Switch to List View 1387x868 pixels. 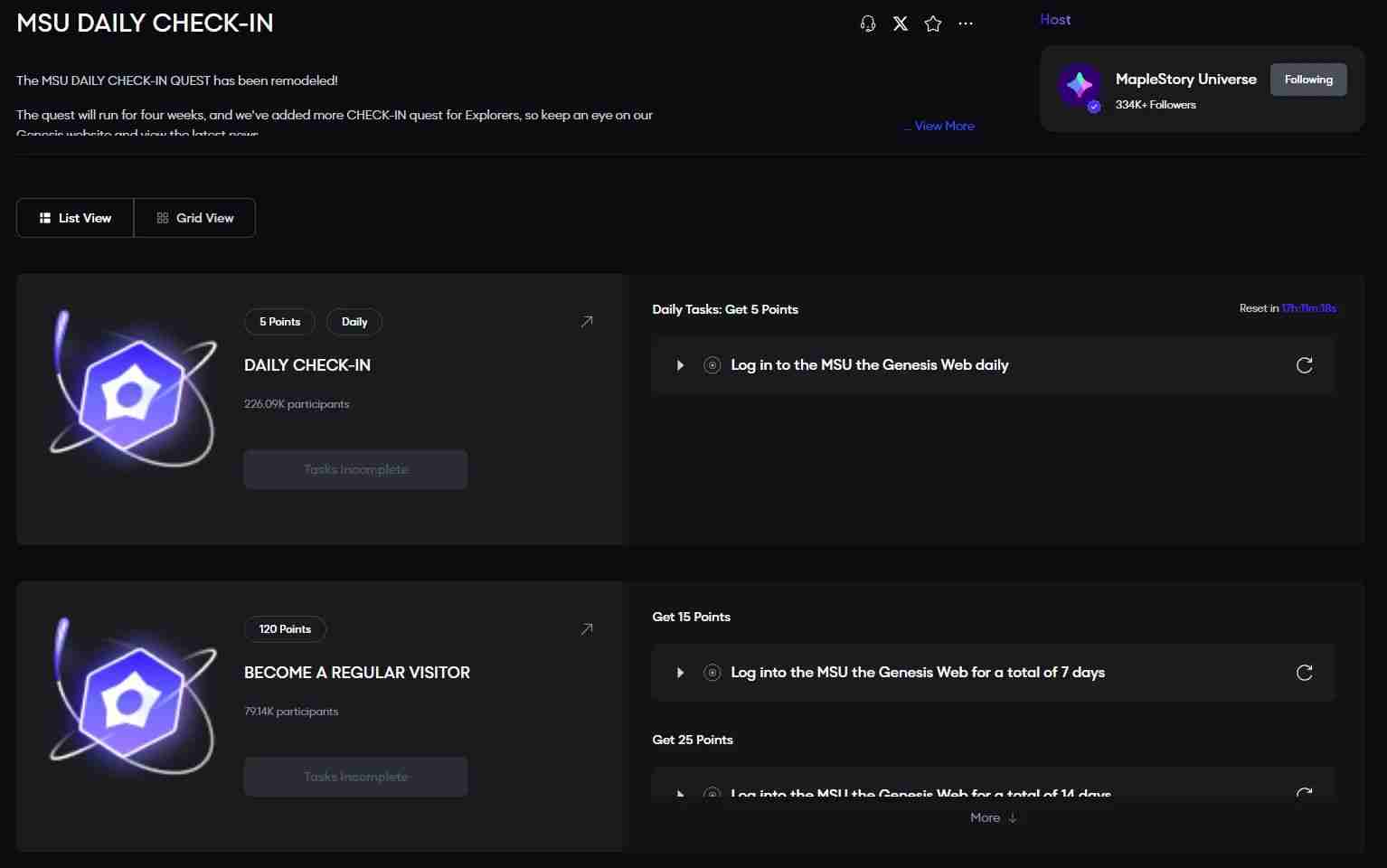(x=75, y=218)
